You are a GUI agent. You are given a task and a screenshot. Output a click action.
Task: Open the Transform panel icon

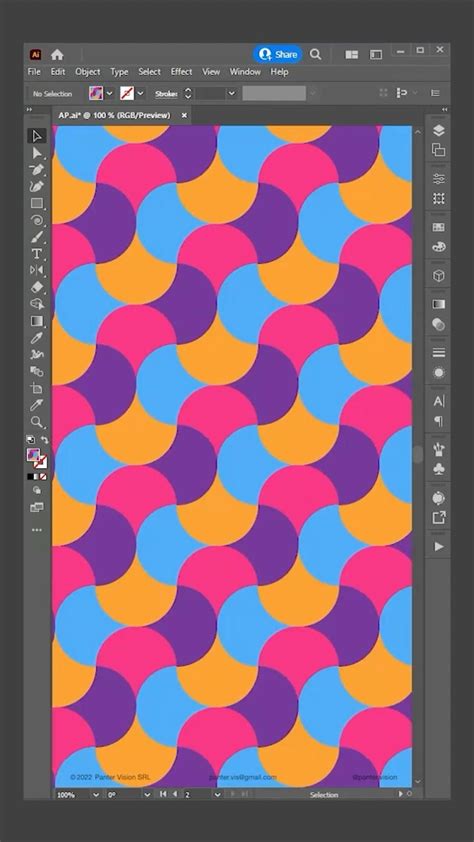pos(439,199)
